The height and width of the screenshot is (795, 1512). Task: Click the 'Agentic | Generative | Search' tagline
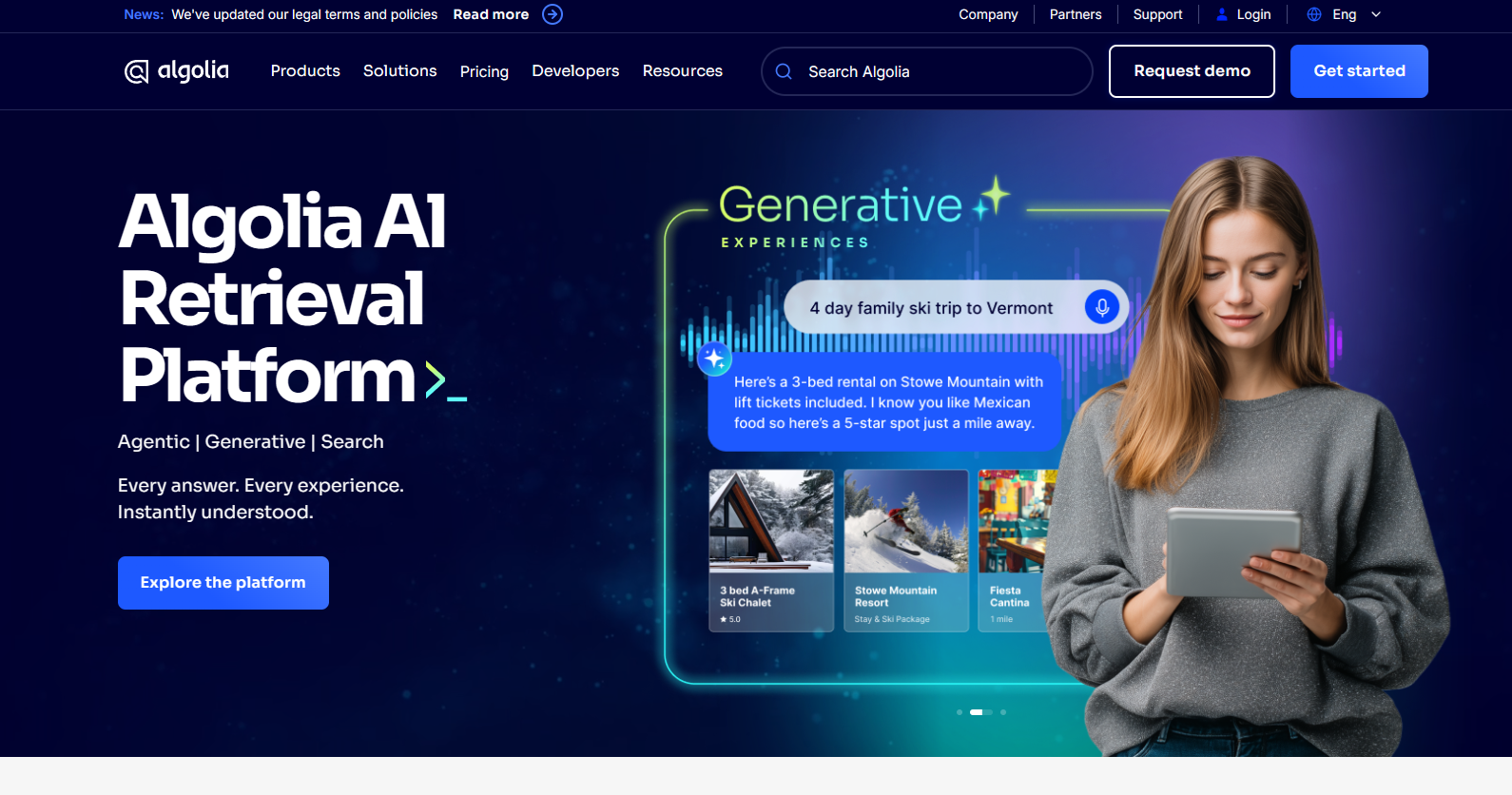251,441
